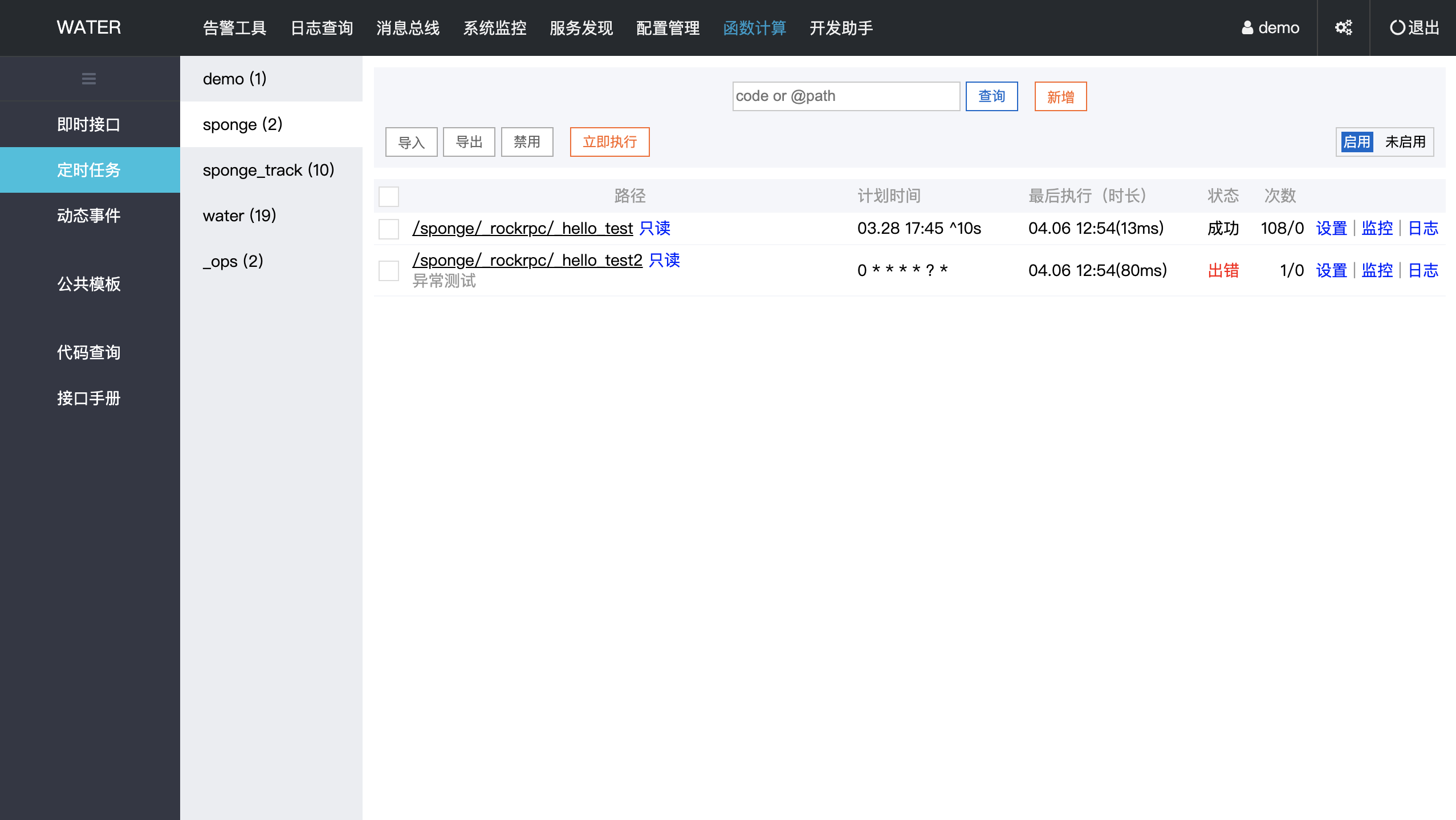Click the 1/0 count cell
The width and height of the screenshot is (1456, 820).
[1292, 270]
